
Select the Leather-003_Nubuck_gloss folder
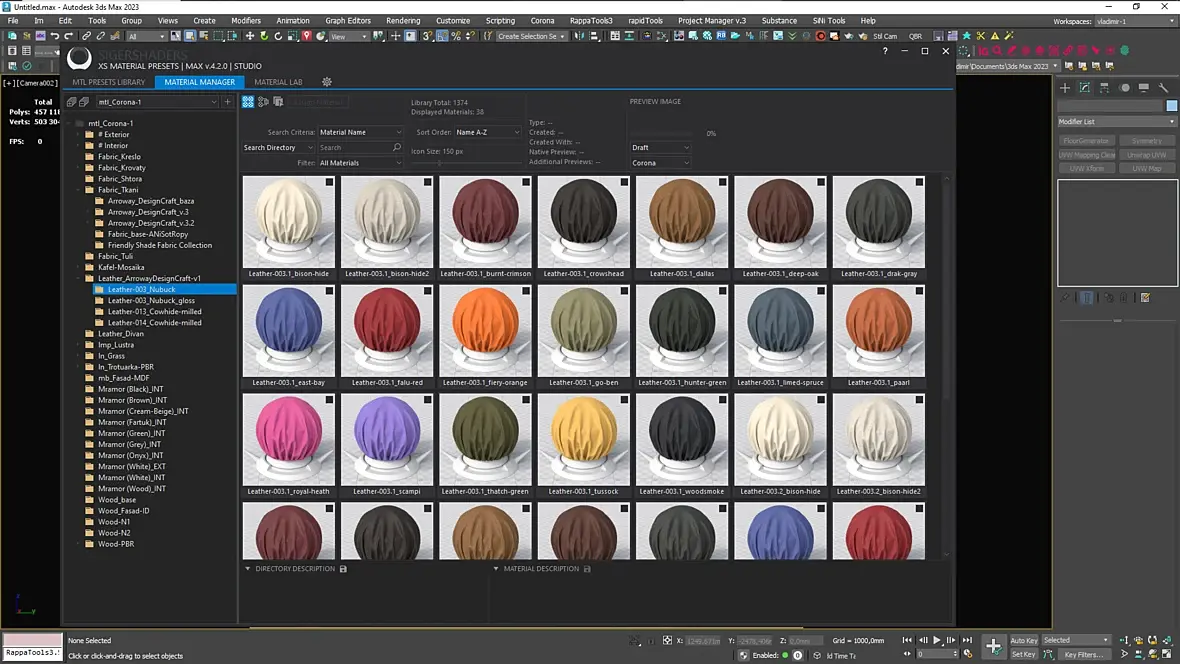click(151, 300)
